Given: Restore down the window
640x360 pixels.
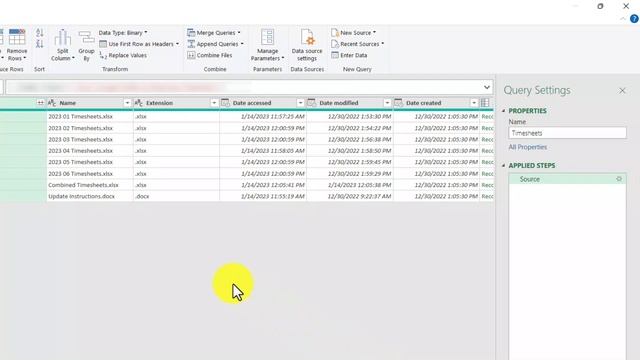Looking at the screenshot, I should [x=600, y=6].
